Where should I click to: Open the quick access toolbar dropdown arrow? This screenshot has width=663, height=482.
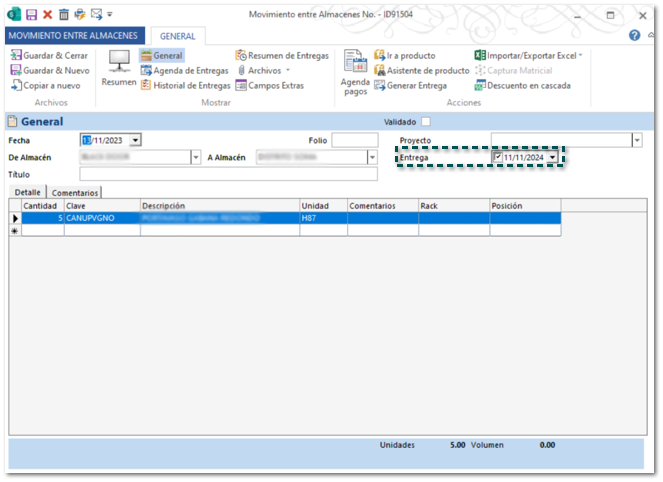110,15
